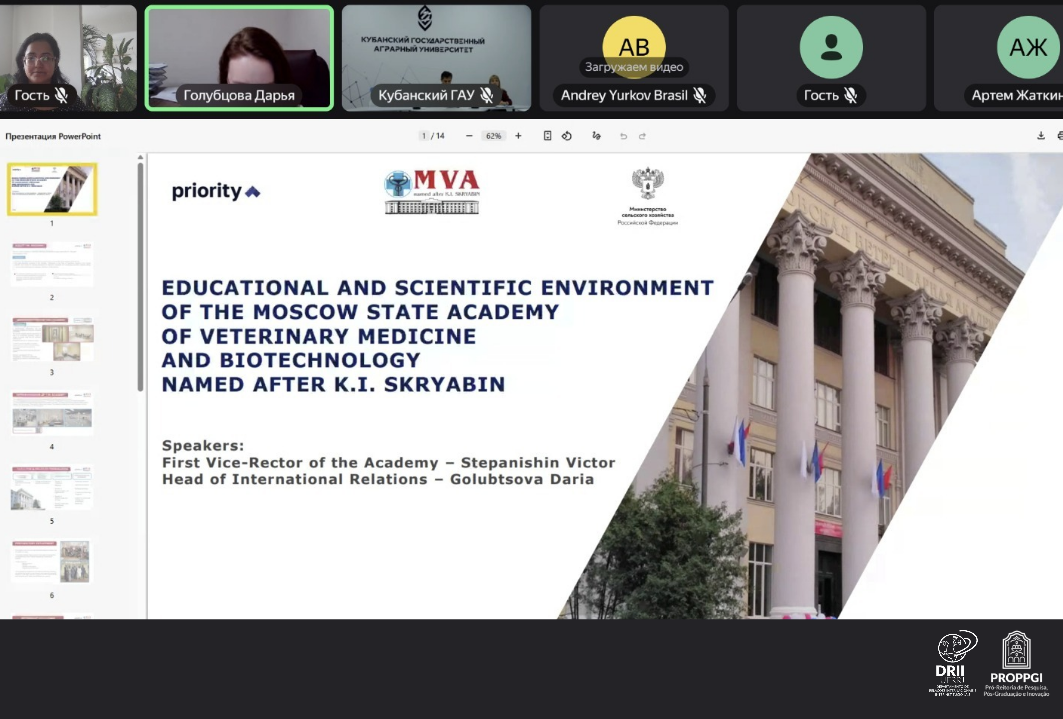Click the Stepanishin Victor speaker line

tap(388, 463)
